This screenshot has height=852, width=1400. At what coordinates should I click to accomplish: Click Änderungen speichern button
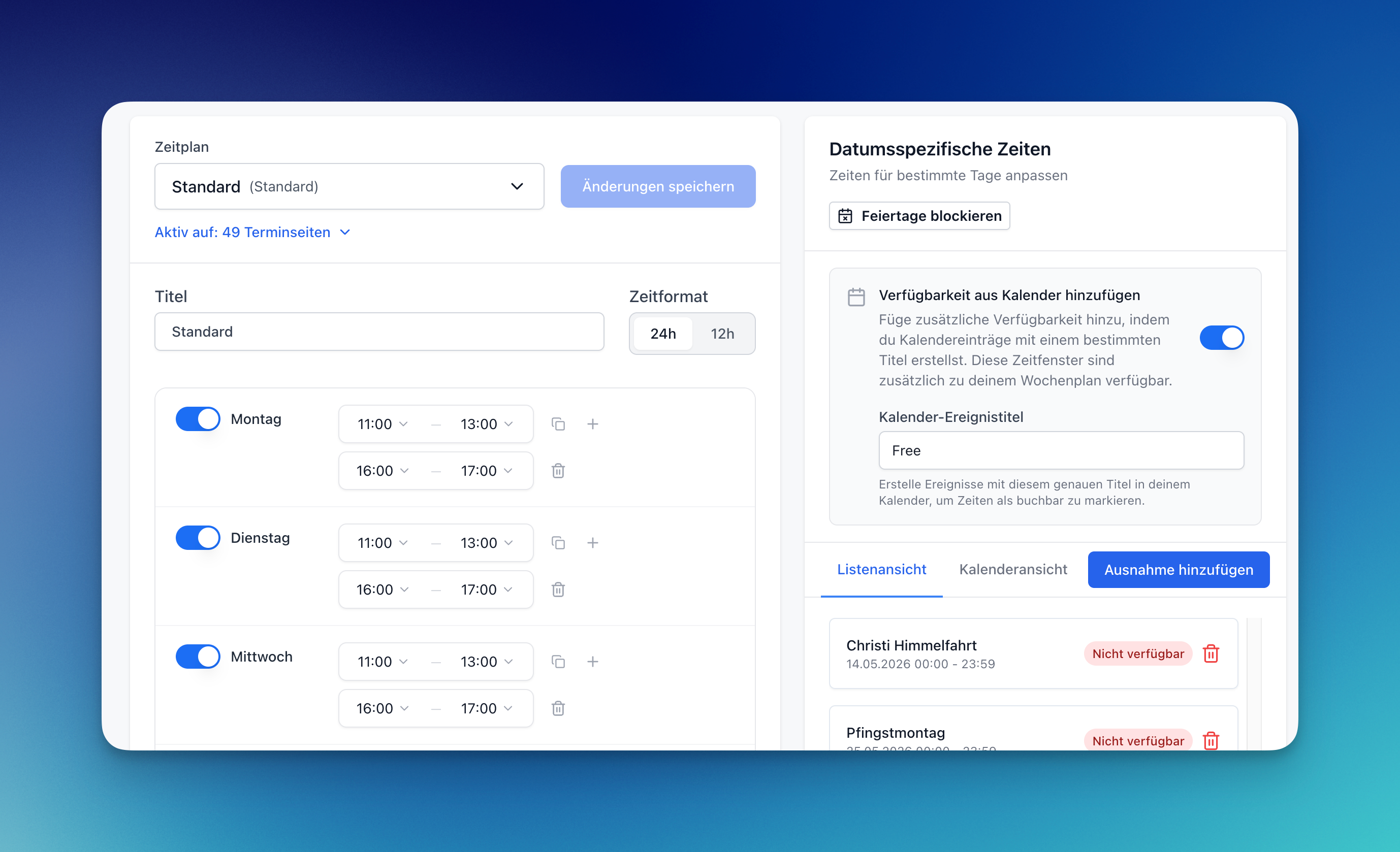pyautogui.click(x=658, y=186)
